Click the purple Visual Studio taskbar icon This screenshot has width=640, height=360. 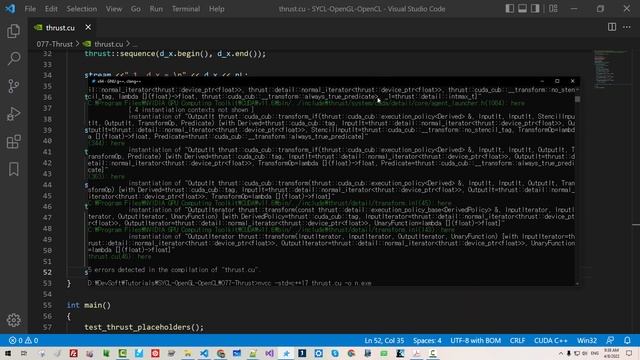click(269, 353)
